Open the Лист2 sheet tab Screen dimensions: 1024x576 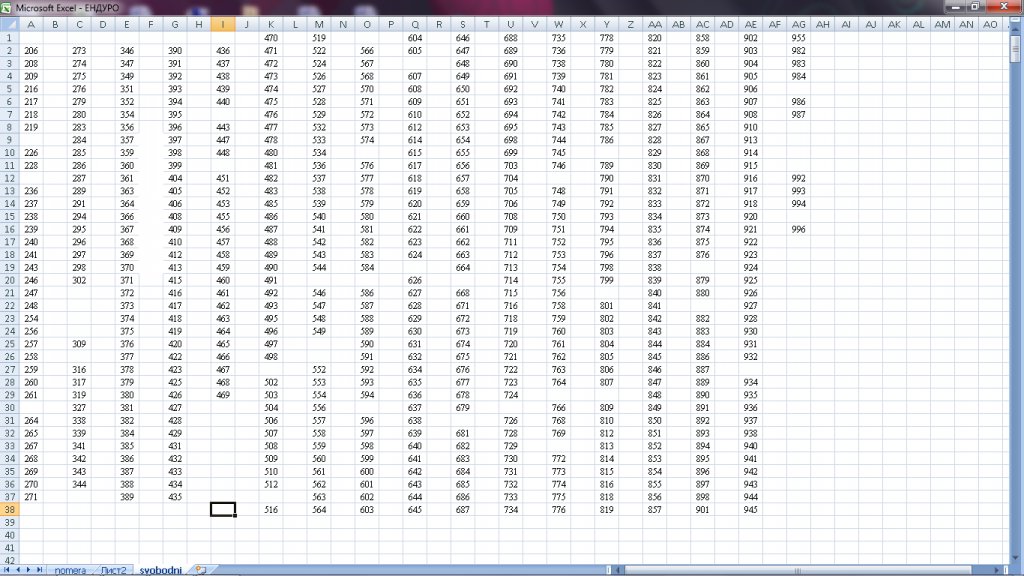[114, 570]
